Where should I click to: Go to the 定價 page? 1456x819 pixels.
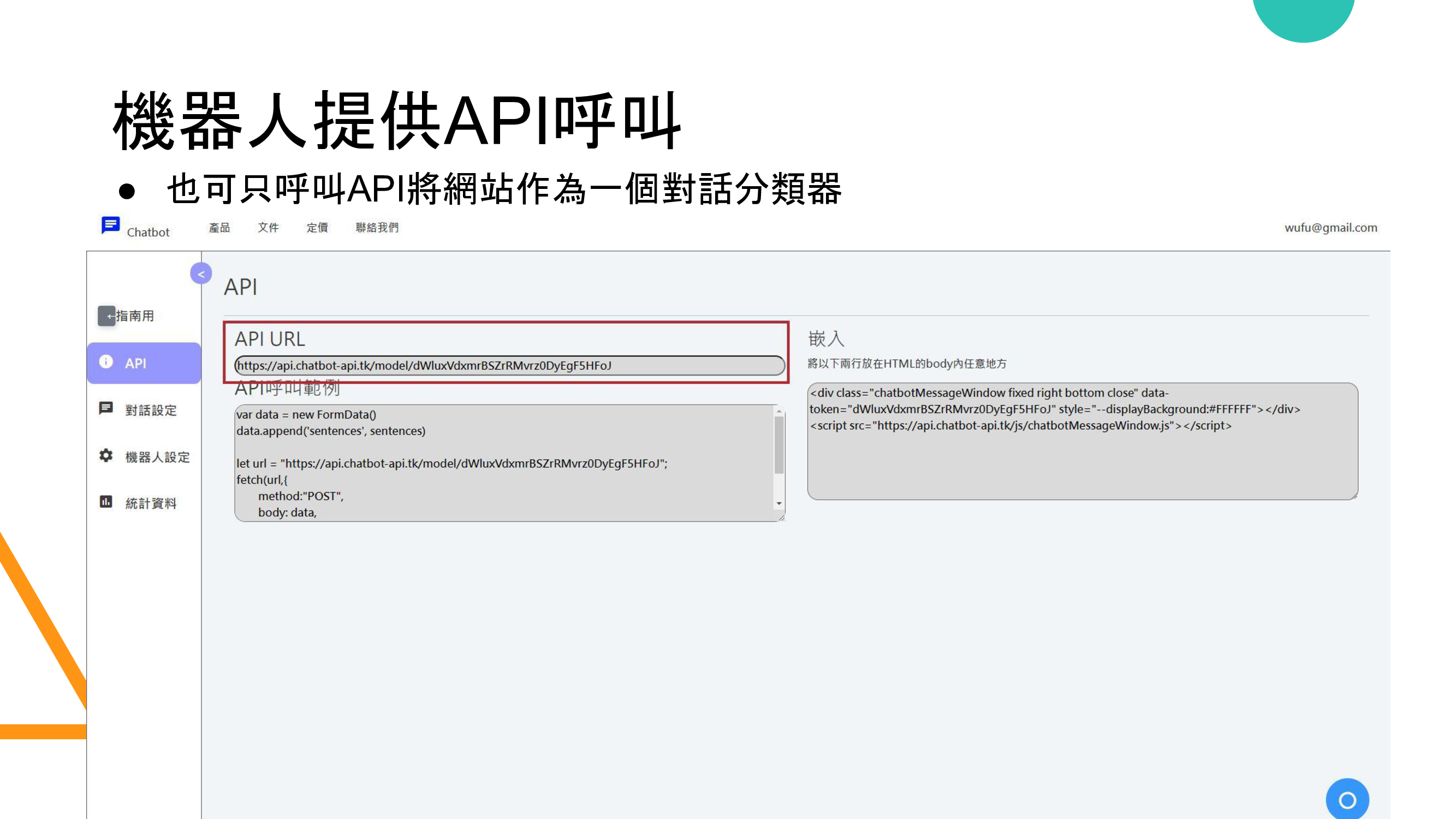pos(317,228)
